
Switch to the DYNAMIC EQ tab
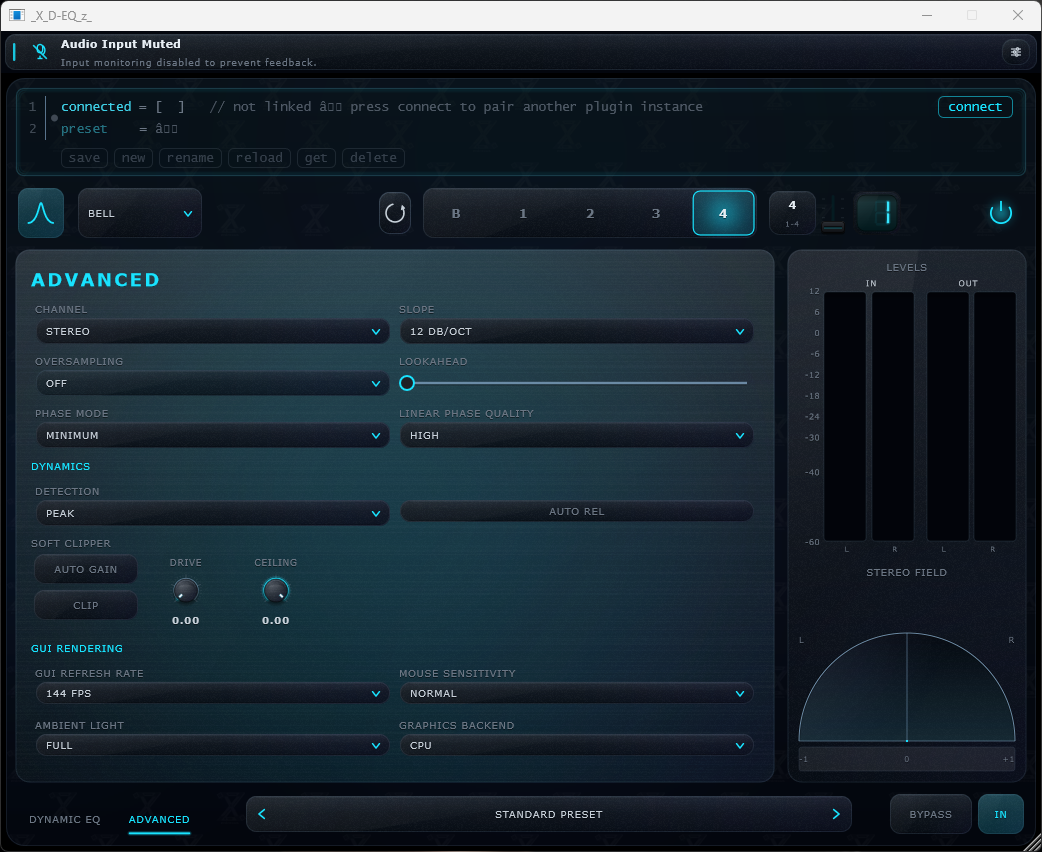(64, 819)
